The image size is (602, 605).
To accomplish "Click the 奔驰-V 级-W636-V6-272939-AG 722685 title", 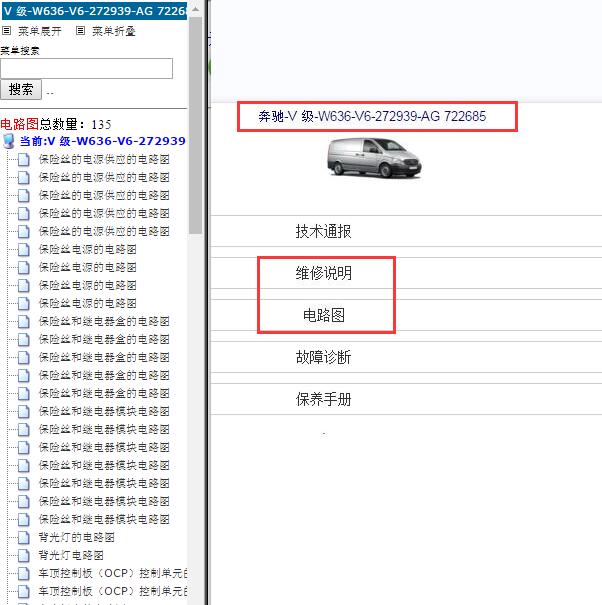I will 372,116.
